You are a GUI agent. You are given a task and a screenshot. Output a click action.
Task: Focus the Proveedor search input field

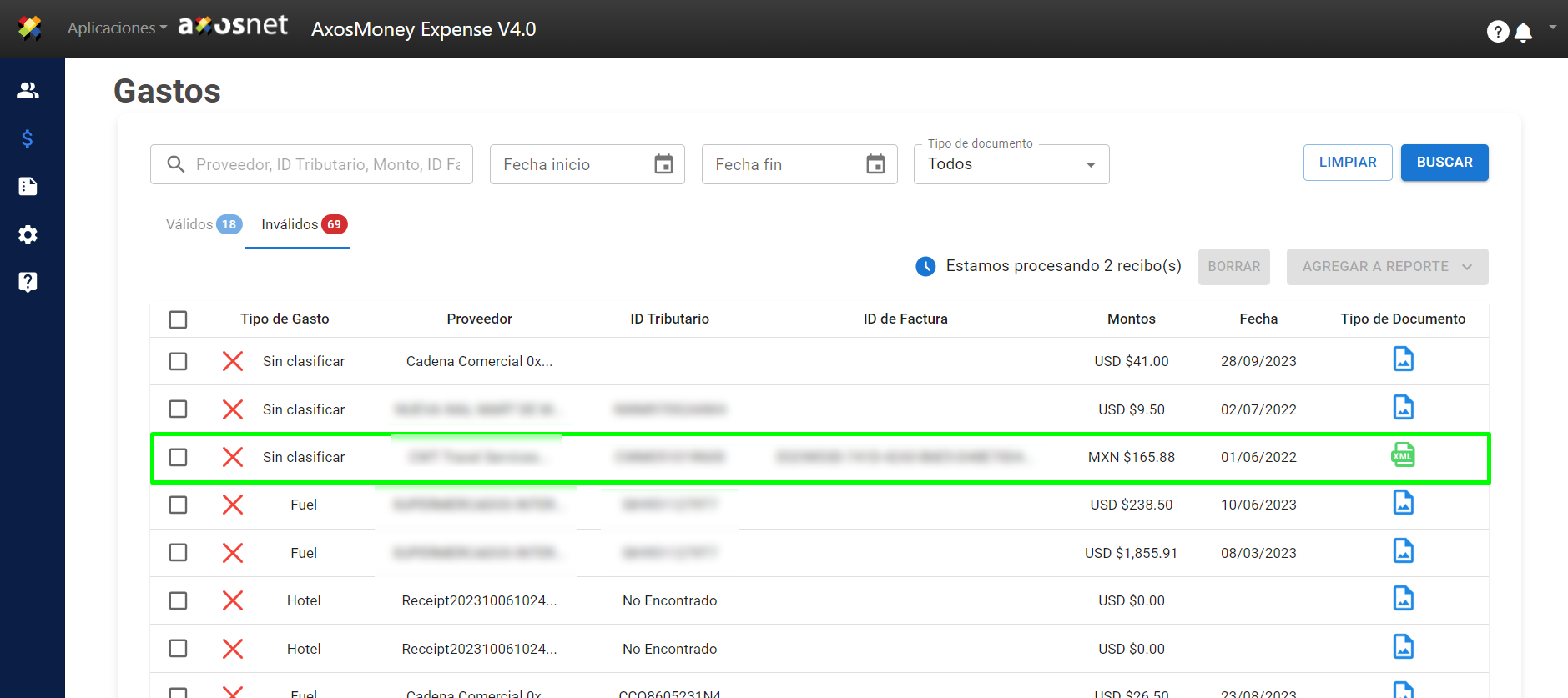pos(327,164)
